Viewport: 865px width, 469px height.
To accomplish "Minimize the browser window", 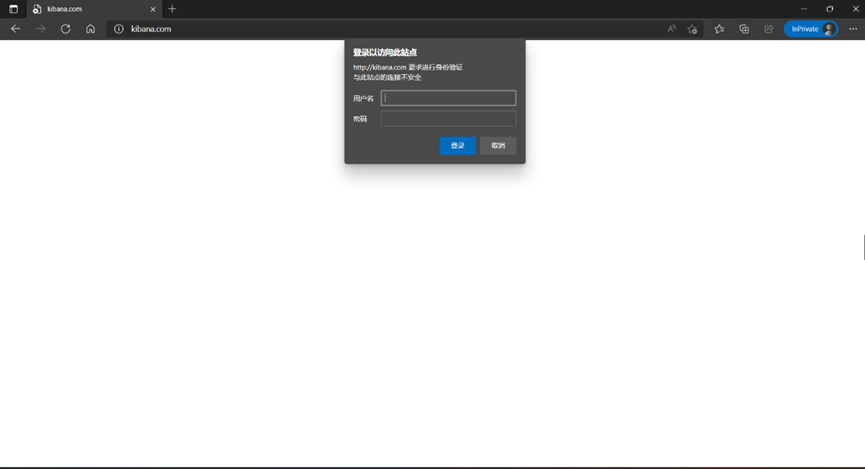I will click(804, 9).
